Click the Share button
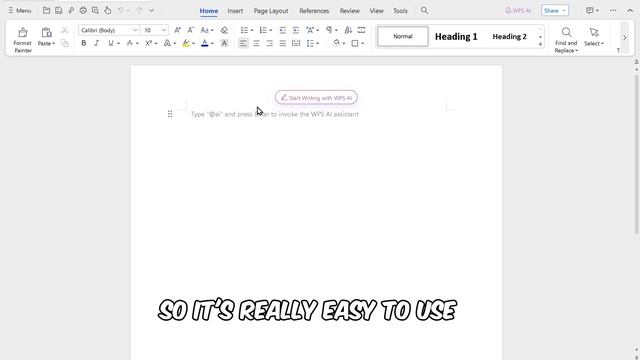This screenshot has width=640, height=360. tap(555, 11)
